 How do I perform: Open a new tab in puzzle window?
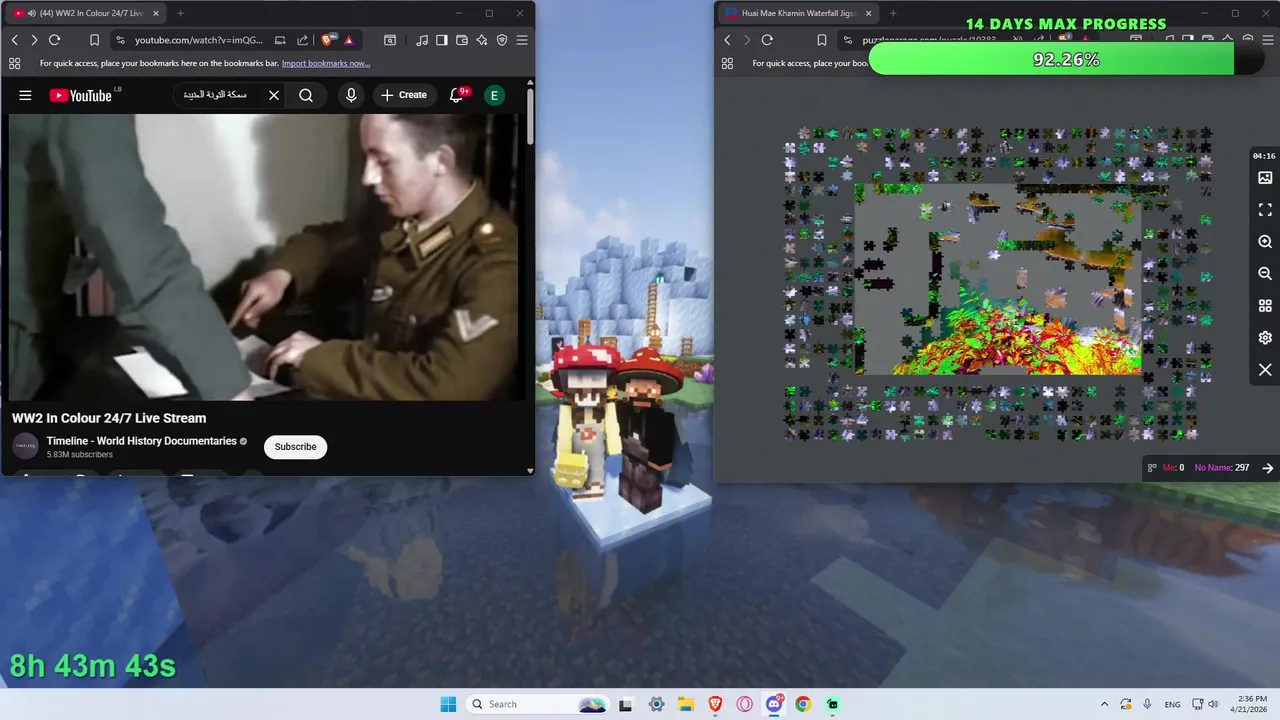coord(893,13)
